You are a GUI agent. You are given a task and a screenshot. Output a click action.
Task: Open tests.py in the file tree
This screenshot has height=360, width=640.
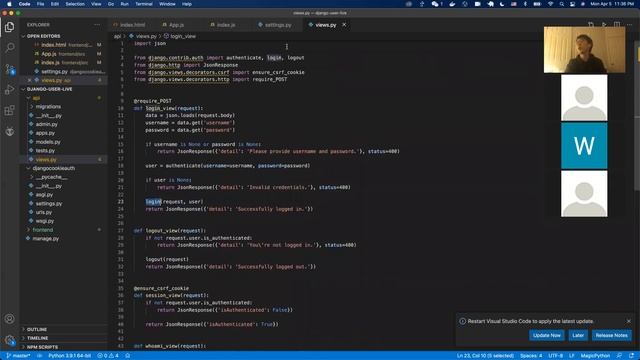coord(45,151)
